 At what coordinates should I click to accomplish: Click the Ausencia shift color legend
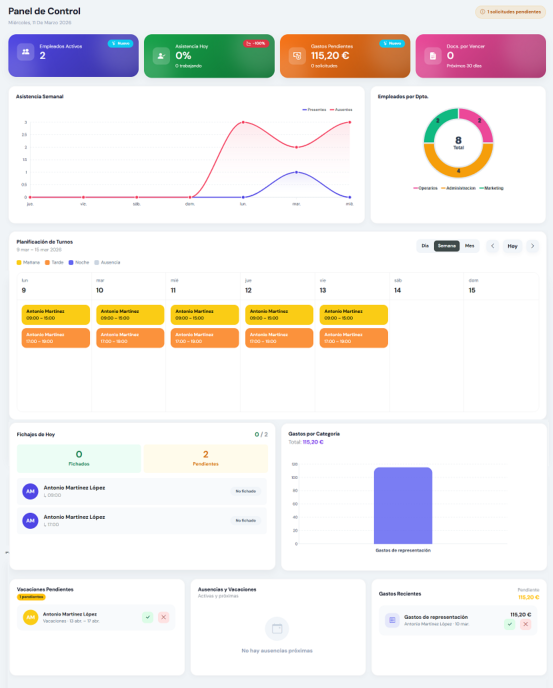[x=108, y=262]
